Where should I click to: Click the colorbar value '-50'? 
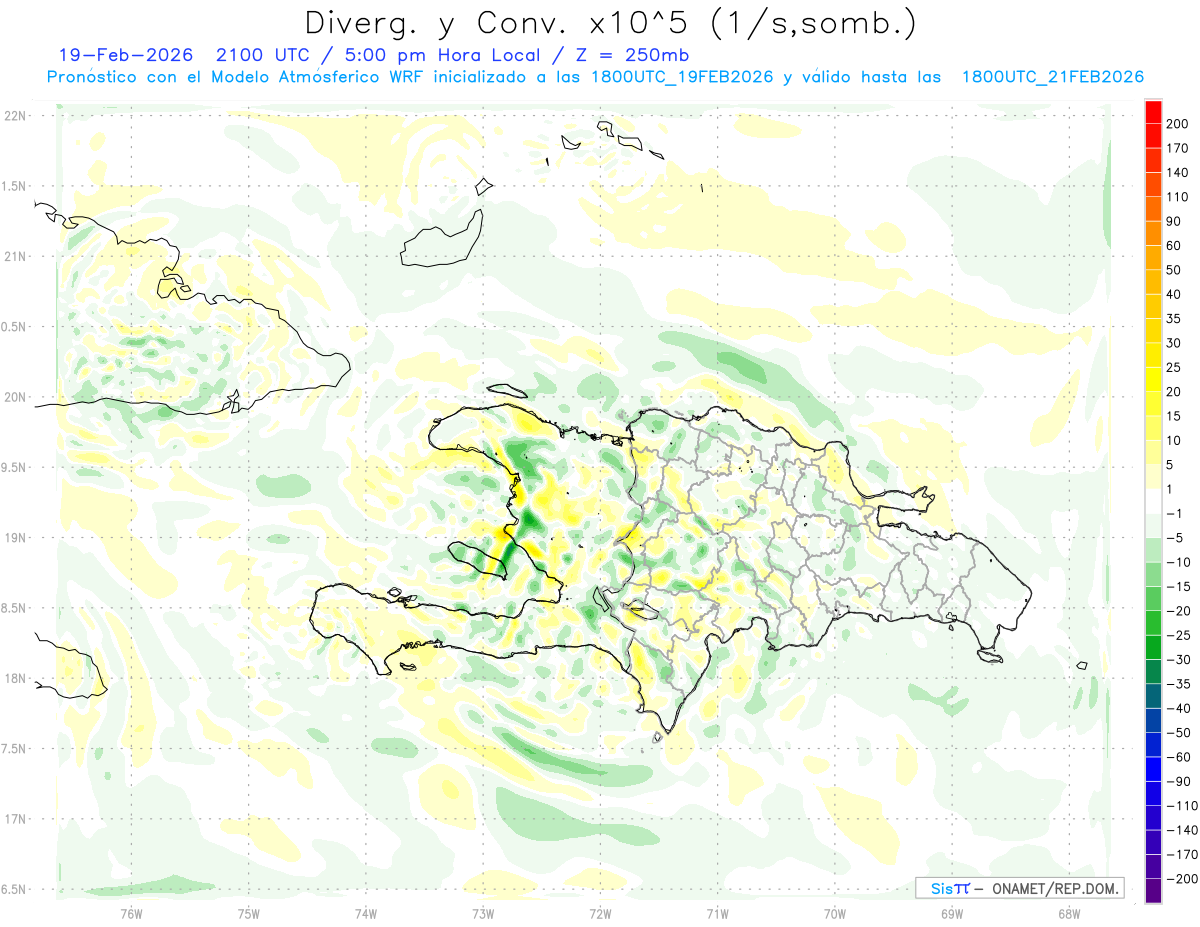1180,733
